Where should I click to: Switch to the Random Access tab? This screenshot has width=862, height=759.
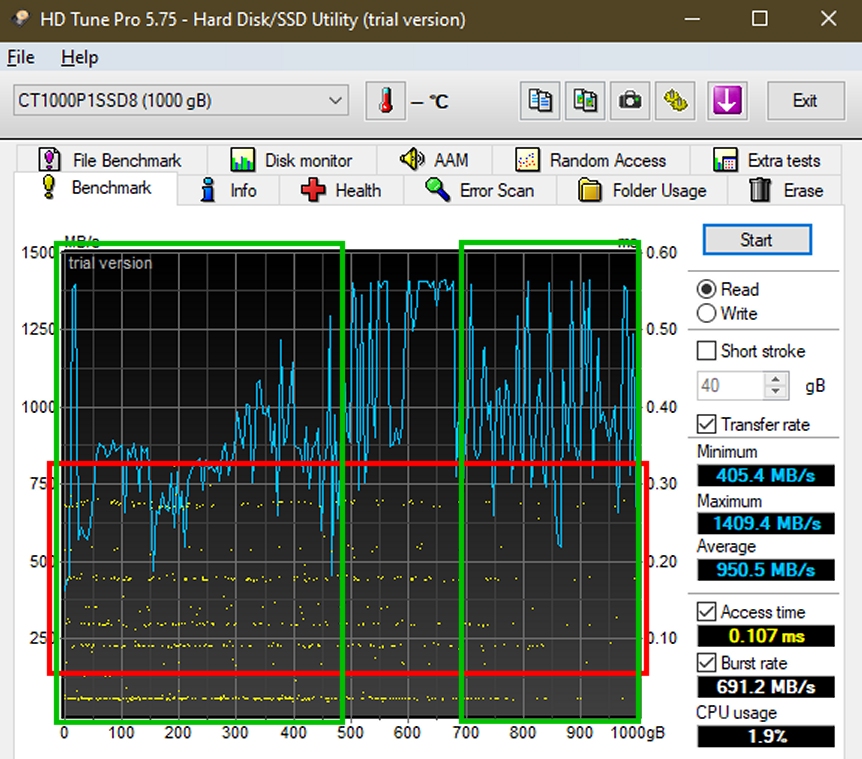pos(591,160)
